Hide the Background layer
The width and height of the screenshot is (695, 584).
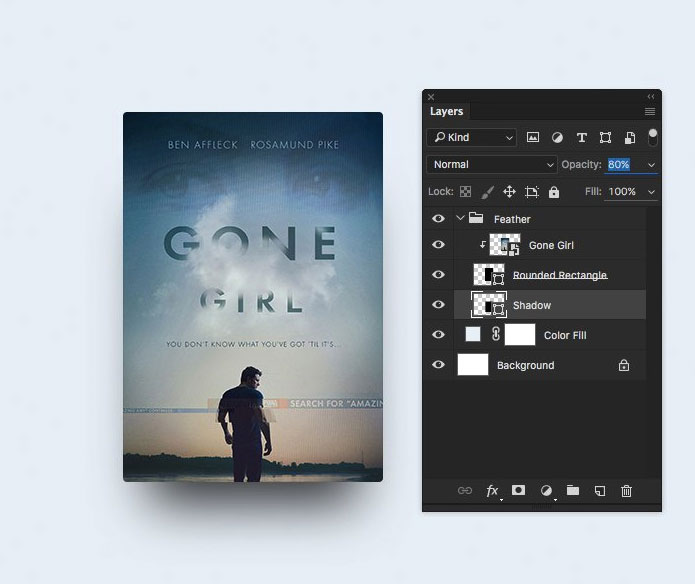(x=438, y=365)
